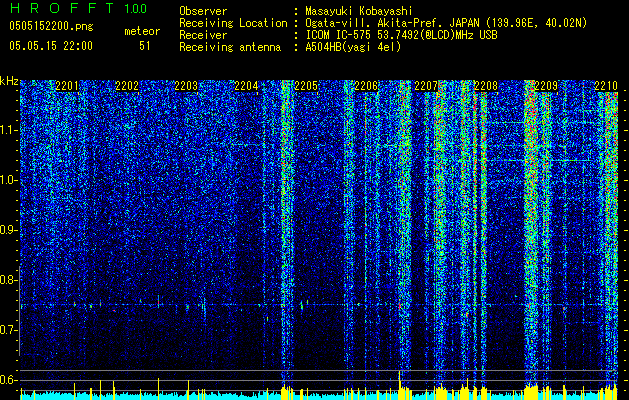Viewport: 629px width, 400px height.
Task: Click the 2206 time marker
Action: (366, 86)
